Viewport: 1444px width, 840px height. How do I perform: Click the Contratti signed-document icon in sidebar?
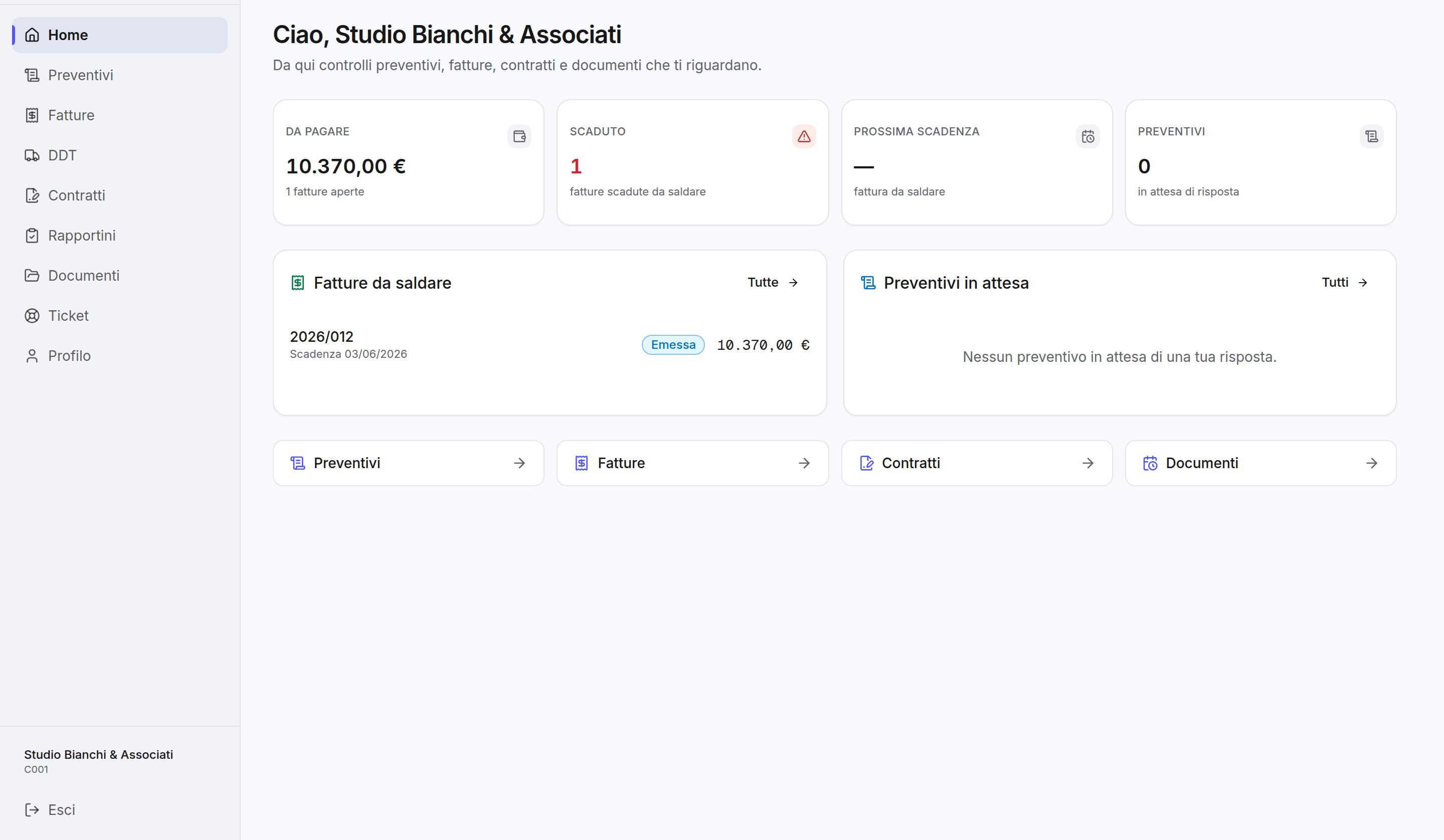click(x=32, y=195)
